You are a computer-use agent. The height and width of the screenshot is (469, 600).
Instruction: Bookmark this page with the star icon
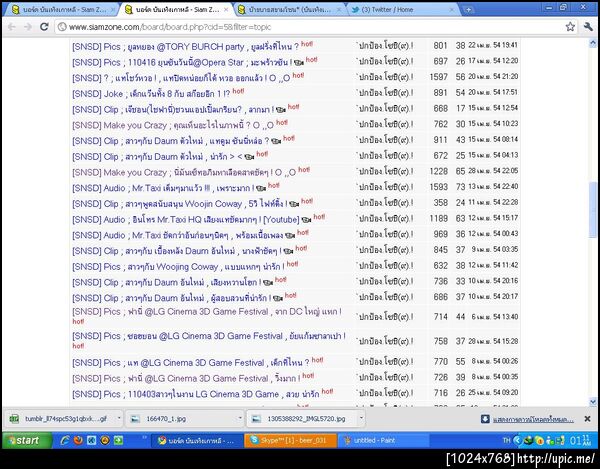[x=570, y=27]
